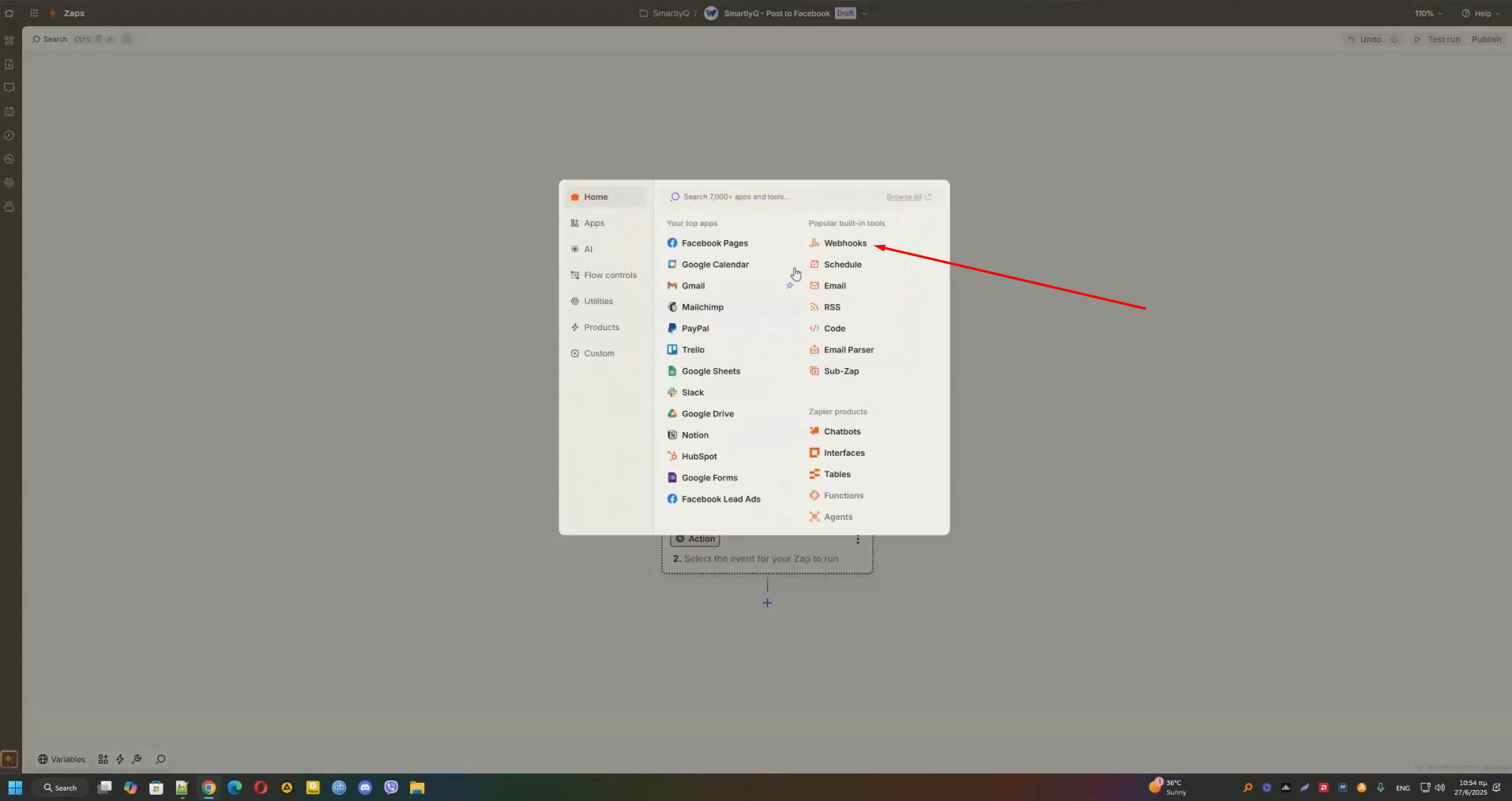The image size is (1512, 801).
Task: Choose Facebook Pages from top apps
Action: [707, 243]
